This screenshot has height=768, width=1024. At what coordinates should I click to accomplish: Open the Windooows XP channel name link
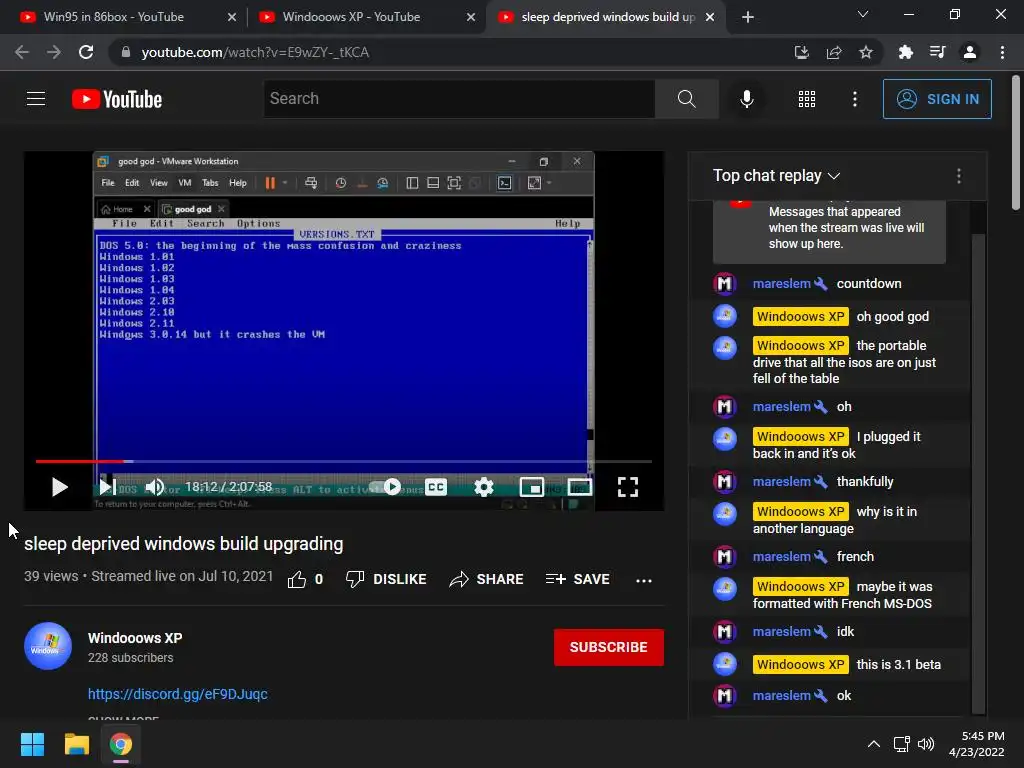coord(135,638)
